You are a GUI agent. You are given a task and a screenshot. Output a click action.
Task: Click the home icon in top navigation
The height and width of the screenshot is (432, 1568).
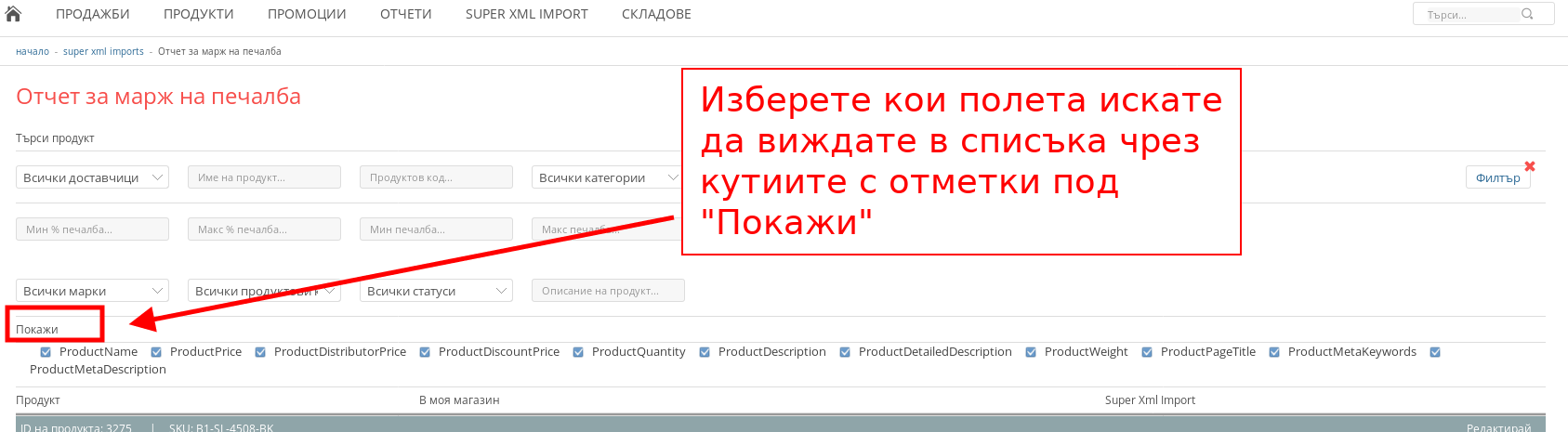coord(13,14)
